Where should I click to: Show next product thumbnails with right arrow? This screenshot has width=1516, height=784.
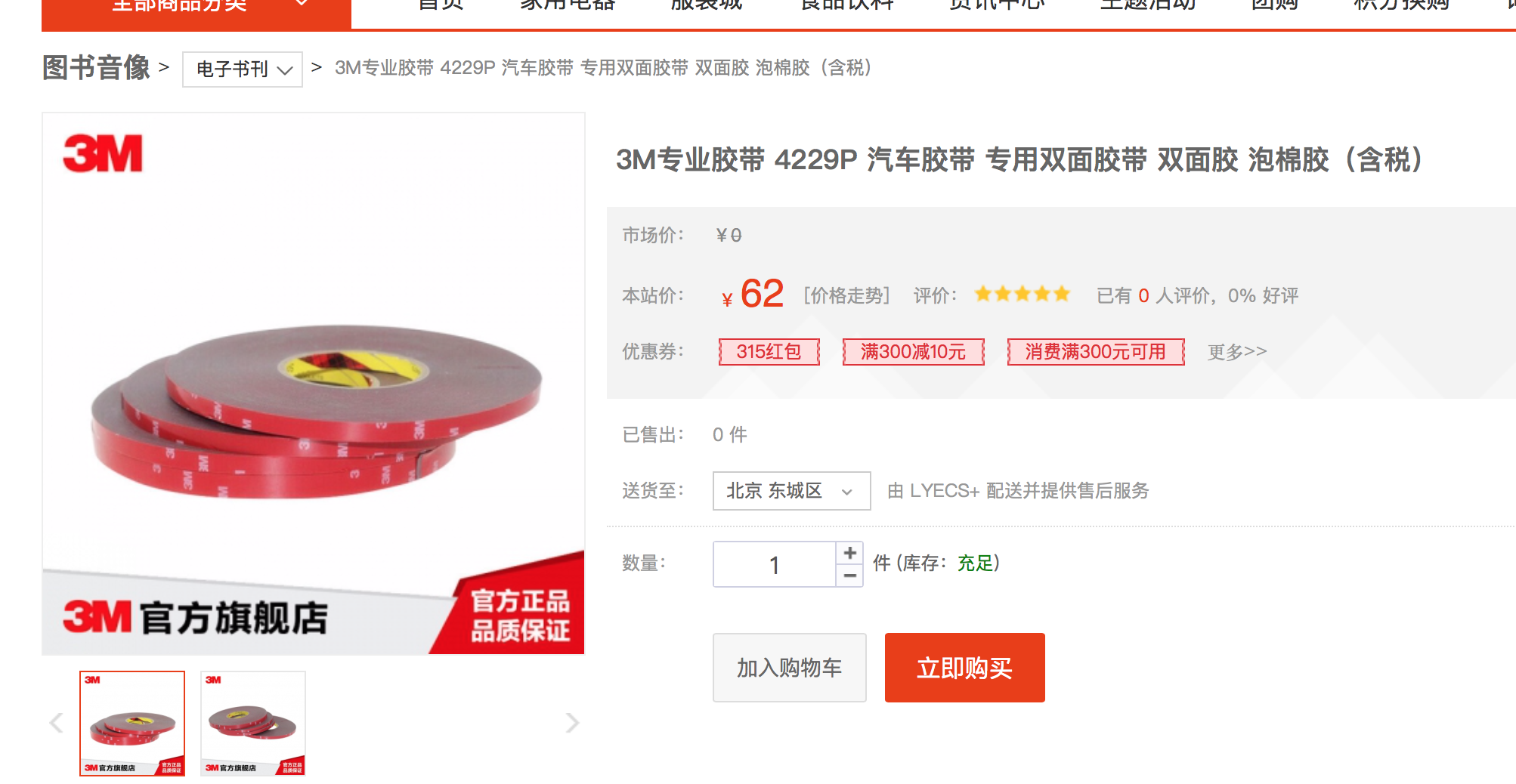click(x=572, y=723)
